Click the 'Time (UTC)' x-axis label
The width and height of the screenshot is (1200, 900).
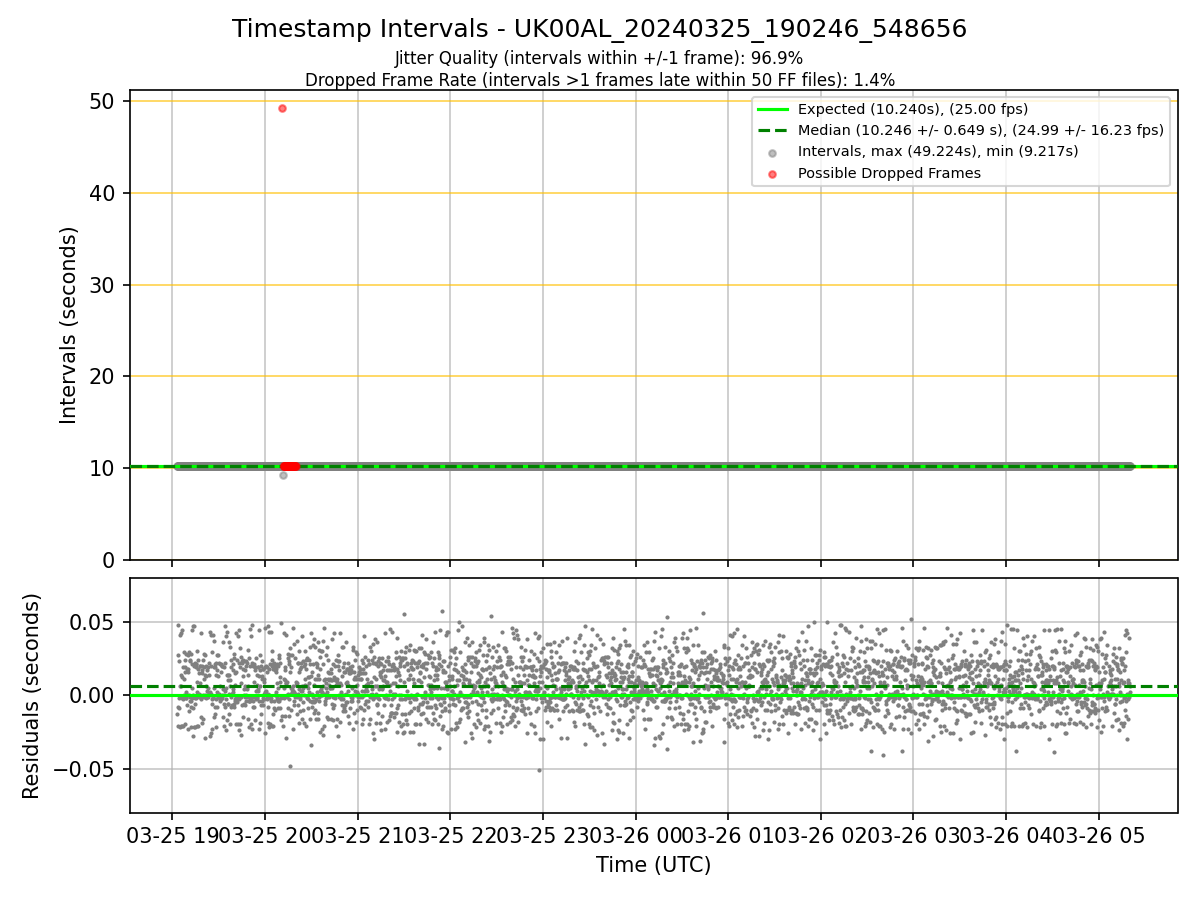(x=653, y=865)
